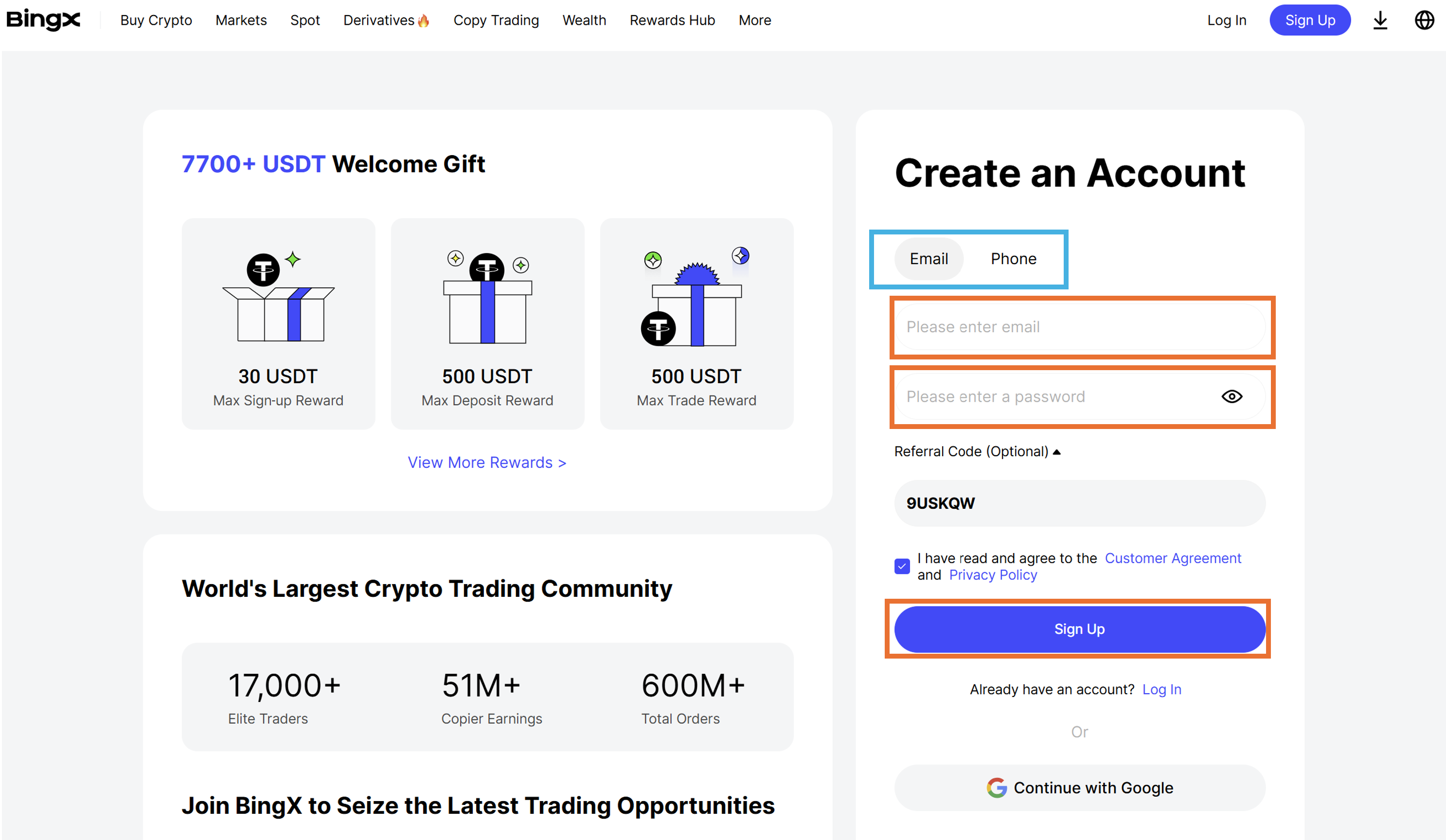
Task: Open the Privacy Policy link
Action: coord(993,575)
